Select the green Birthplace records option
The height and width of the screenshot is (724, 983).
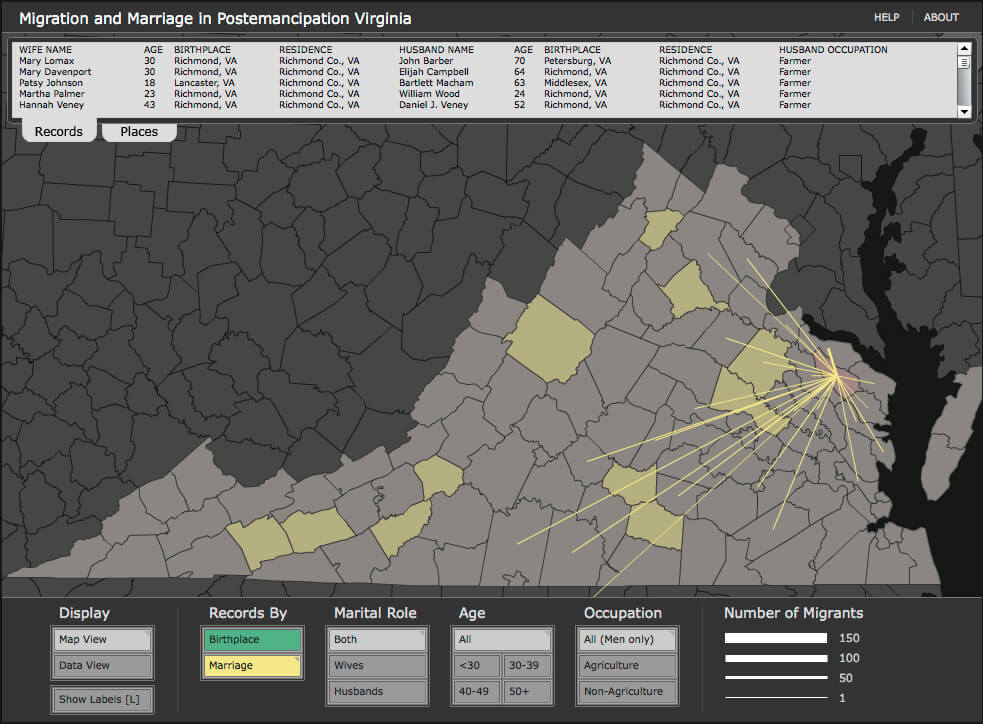[x=252, y=640]
